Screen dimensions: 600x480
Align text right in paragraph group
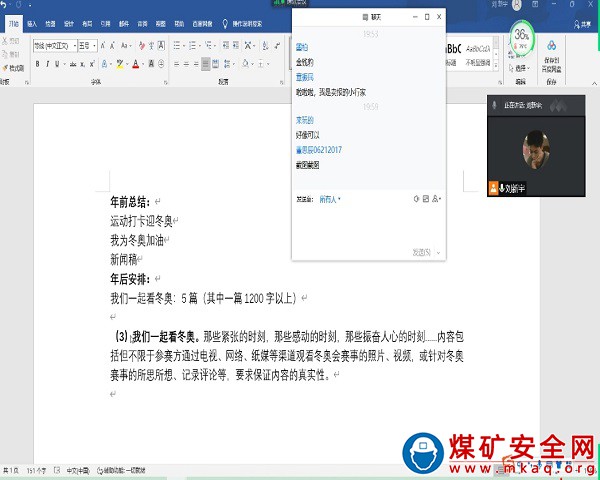(x=196, y=64)
